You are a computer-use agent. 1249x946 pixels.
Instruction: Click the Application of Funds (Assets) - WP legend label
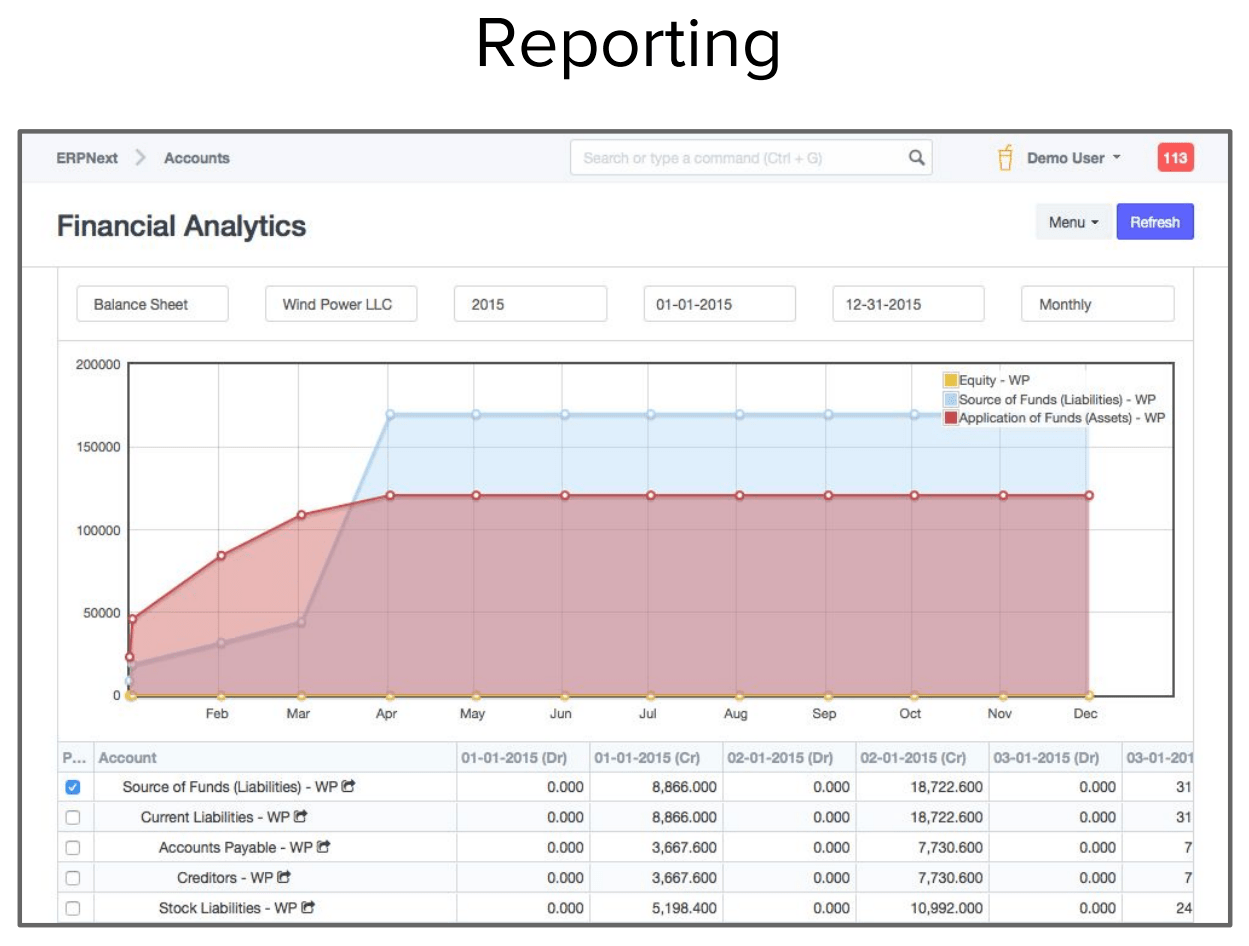[1062, 418]
